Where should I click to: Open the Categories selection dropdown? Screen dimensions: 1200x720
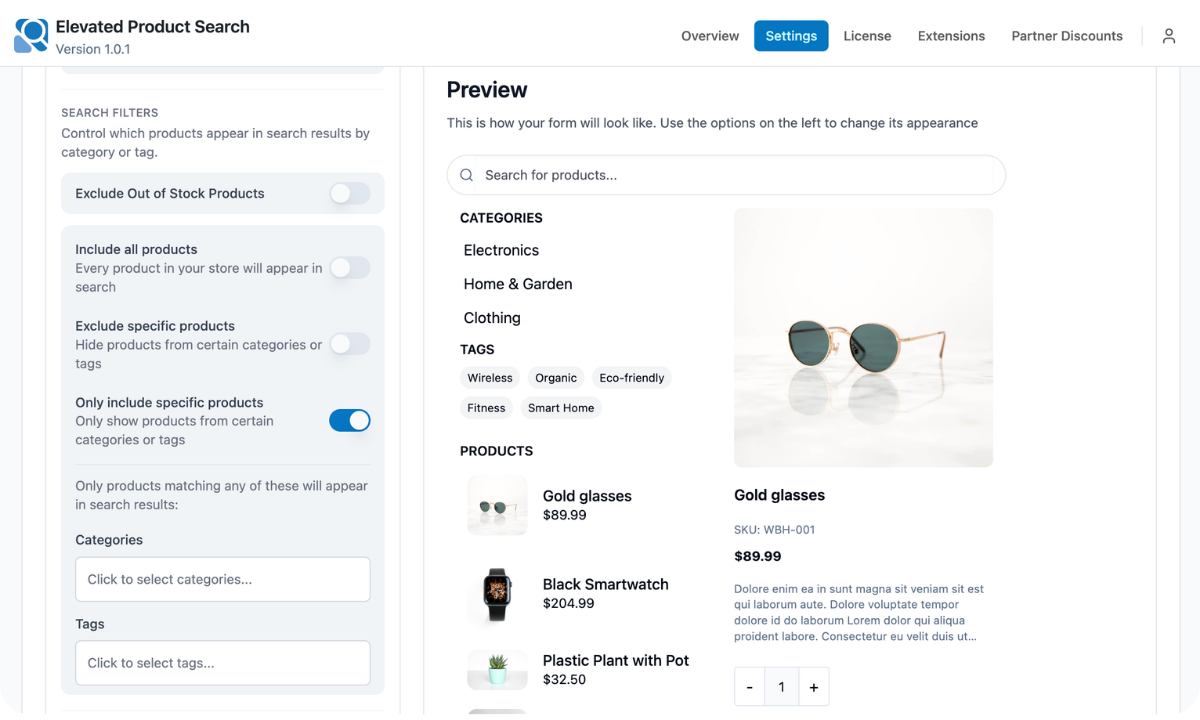click(x=223, y=579)
